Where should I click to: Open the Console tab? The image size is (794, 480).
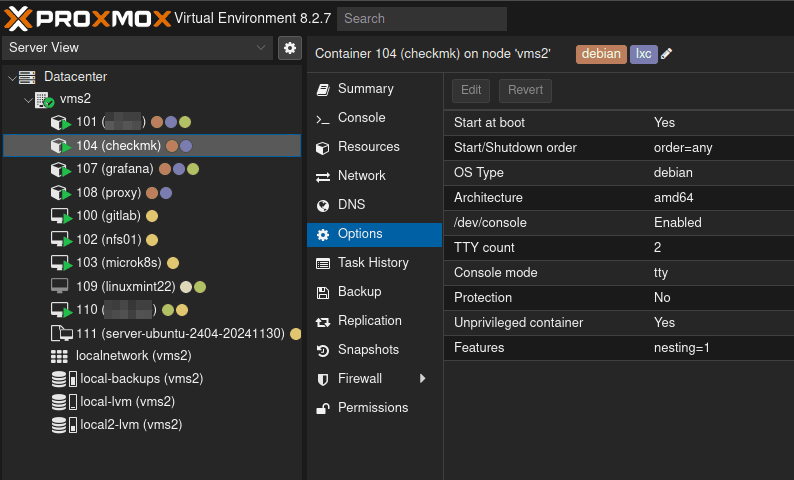(x=361, y=118)
